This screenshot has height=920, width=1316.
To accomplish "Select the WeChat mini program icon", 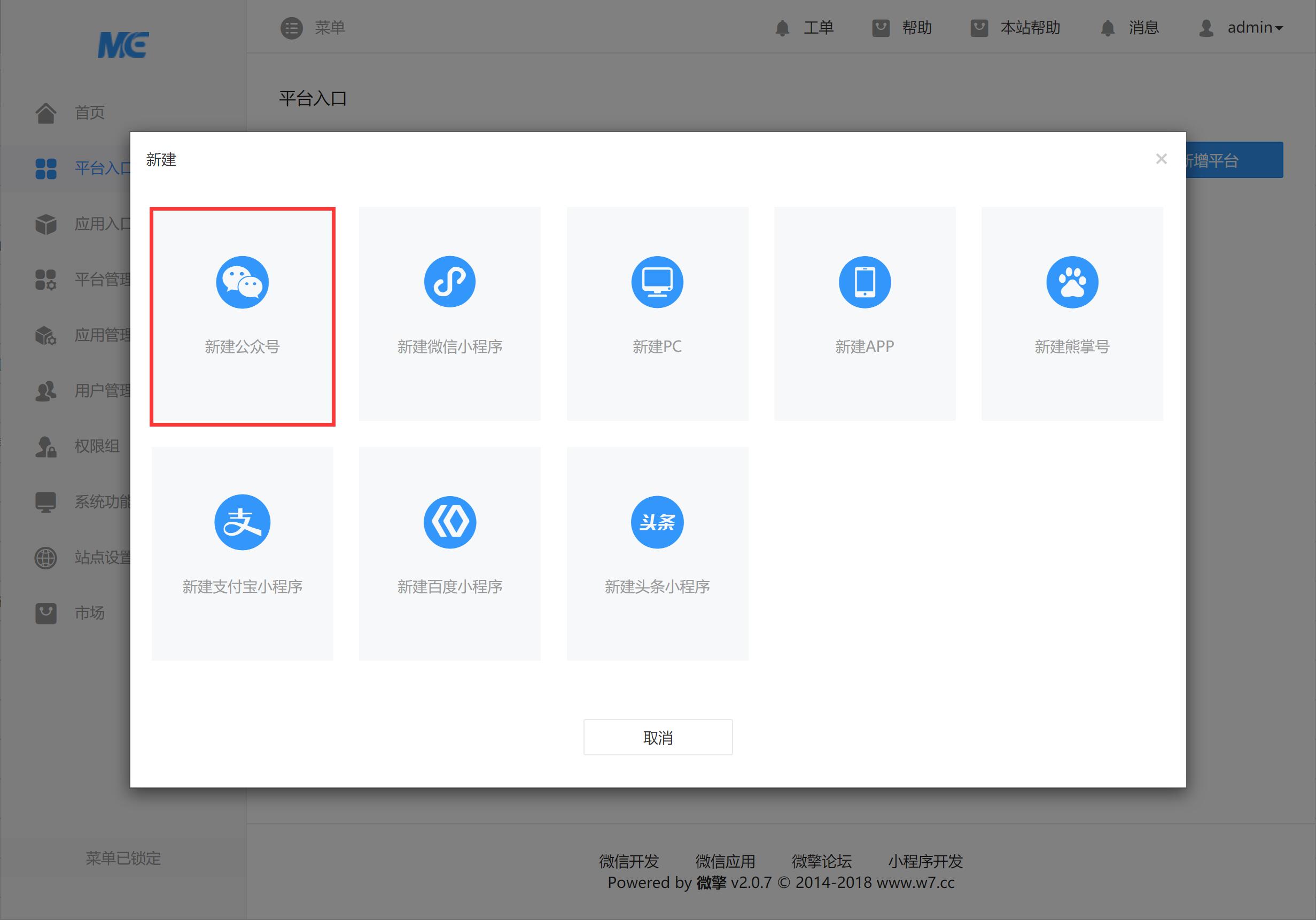I will [x=449, y=282].
